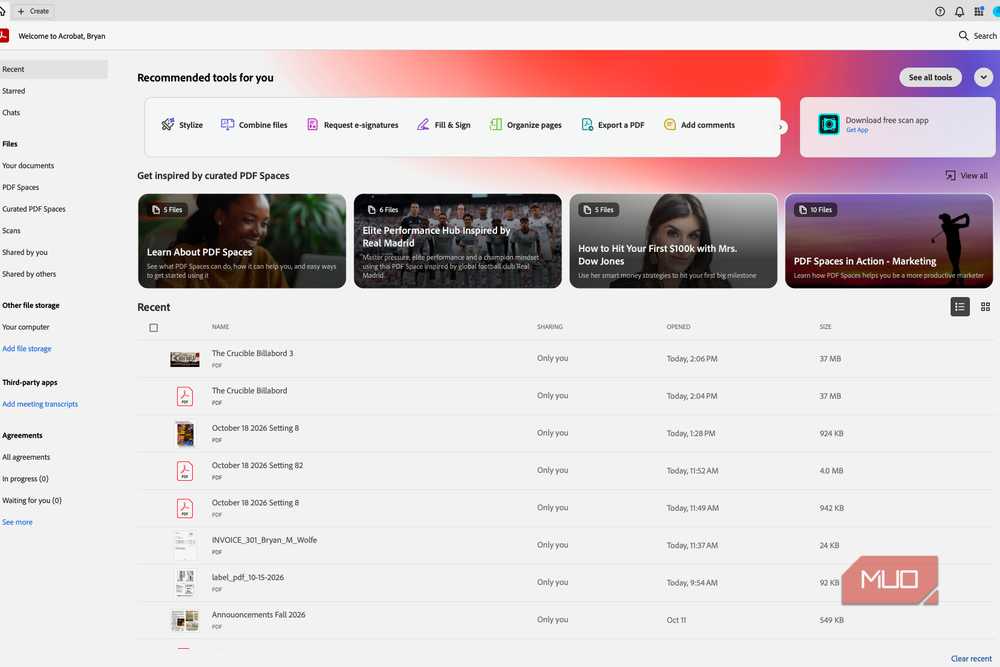
Task: Open the Starred section in sidebar
Action: [13, 91]
